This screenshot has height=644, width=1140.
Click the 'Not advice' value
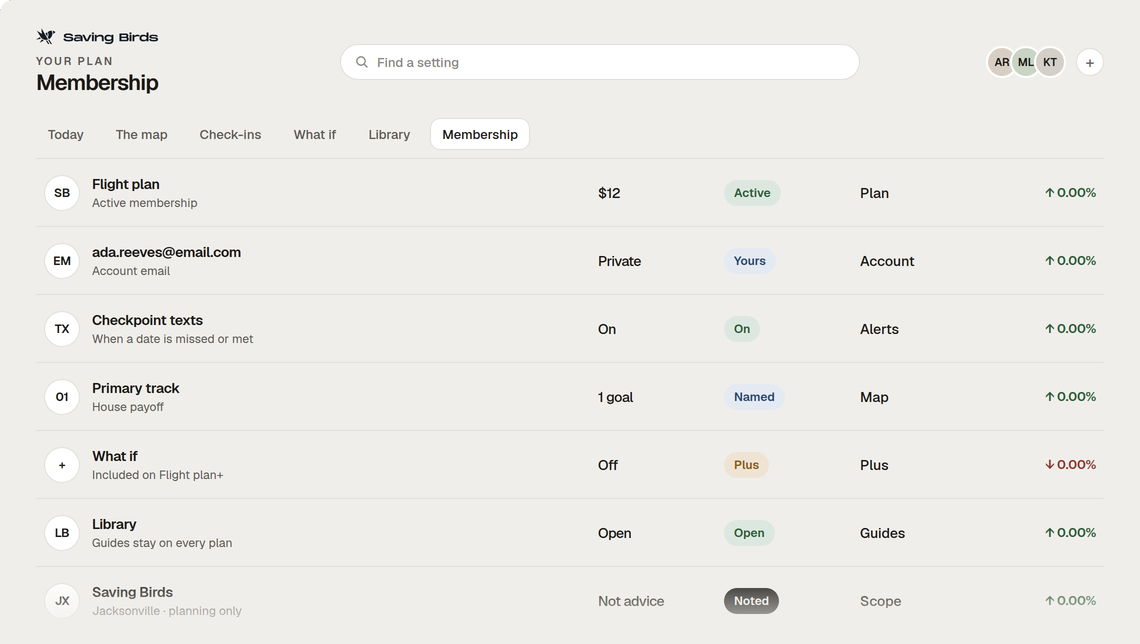click(631, 602)
